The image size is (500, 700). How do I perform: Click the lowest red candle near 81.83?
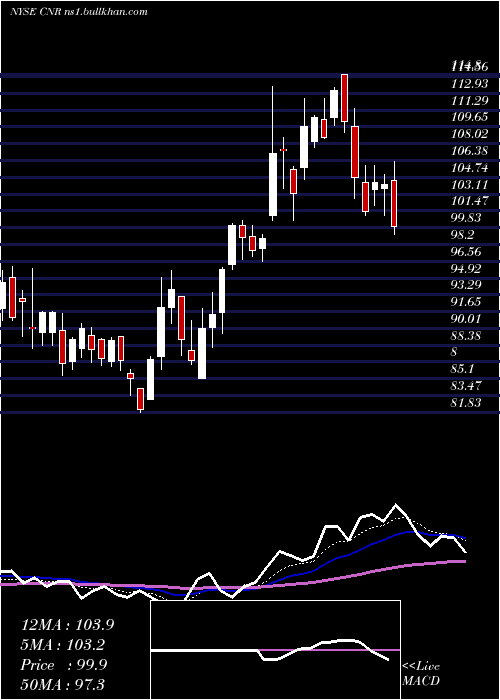(141, 399)
